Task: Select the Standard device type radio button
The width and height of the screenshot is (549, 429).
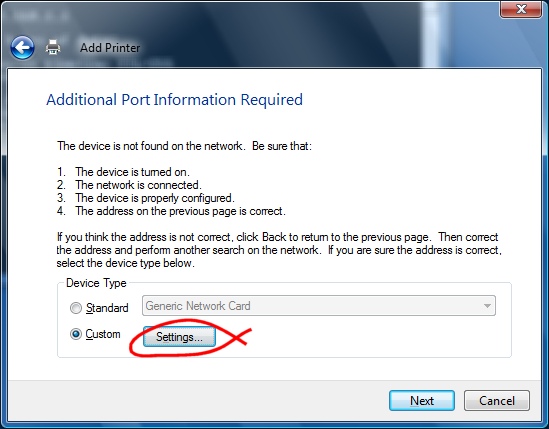Action: (76, 308)
